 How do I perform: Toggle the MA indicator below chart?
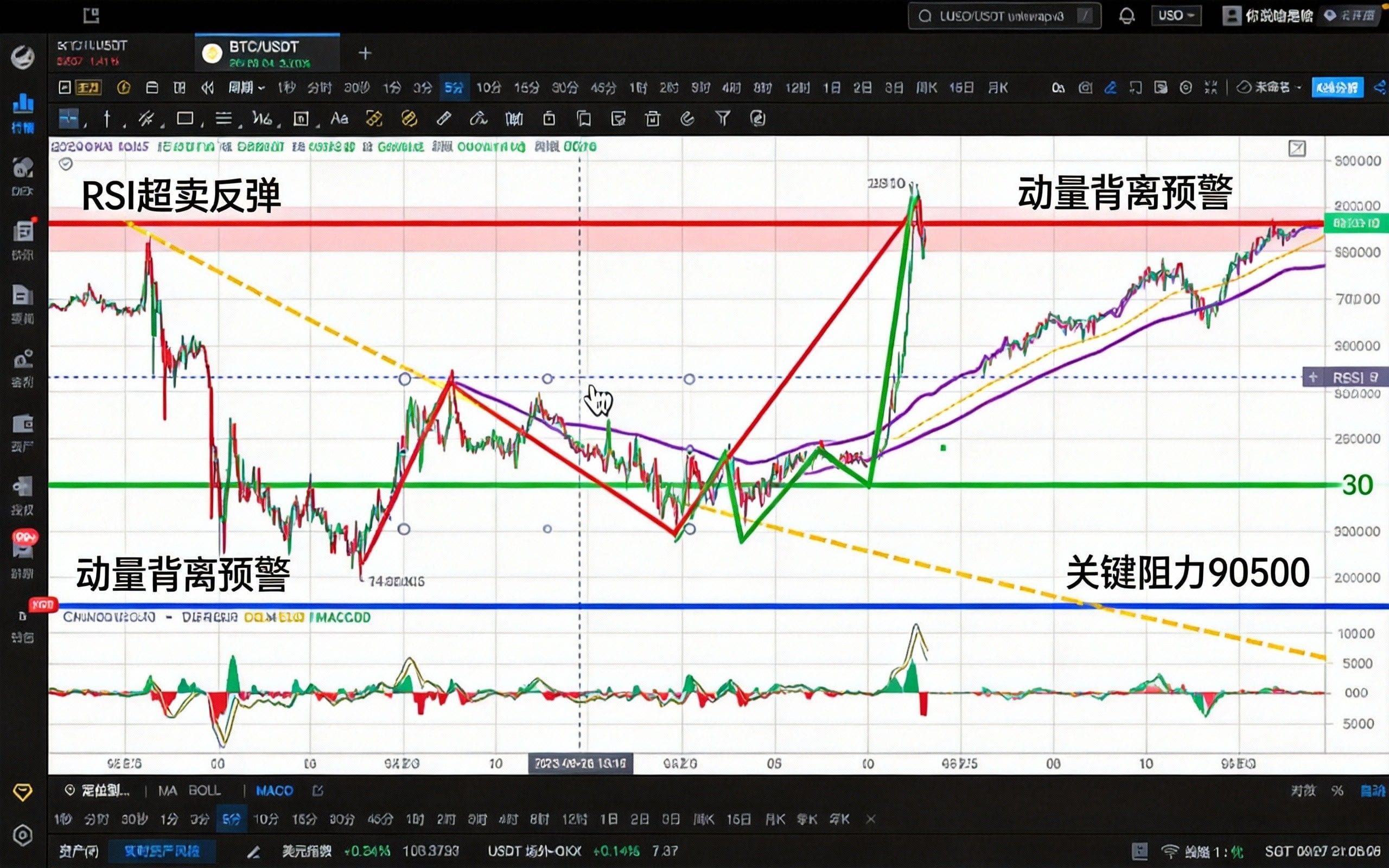pyautogui.click(x=167, y=791)
